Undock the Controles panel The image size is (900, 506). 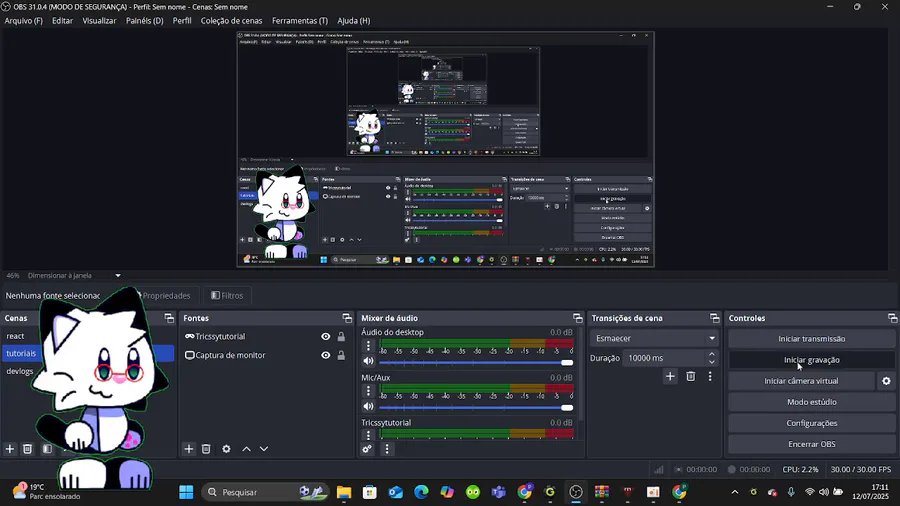[x=893, y=318]
